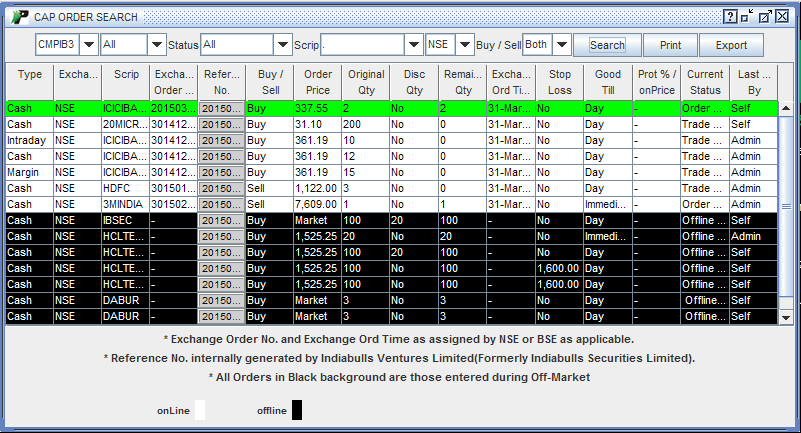This screenshot has height=433, width=801.
Task: Select the 3MINDIA scrip cell
Action: pos(126,204)
